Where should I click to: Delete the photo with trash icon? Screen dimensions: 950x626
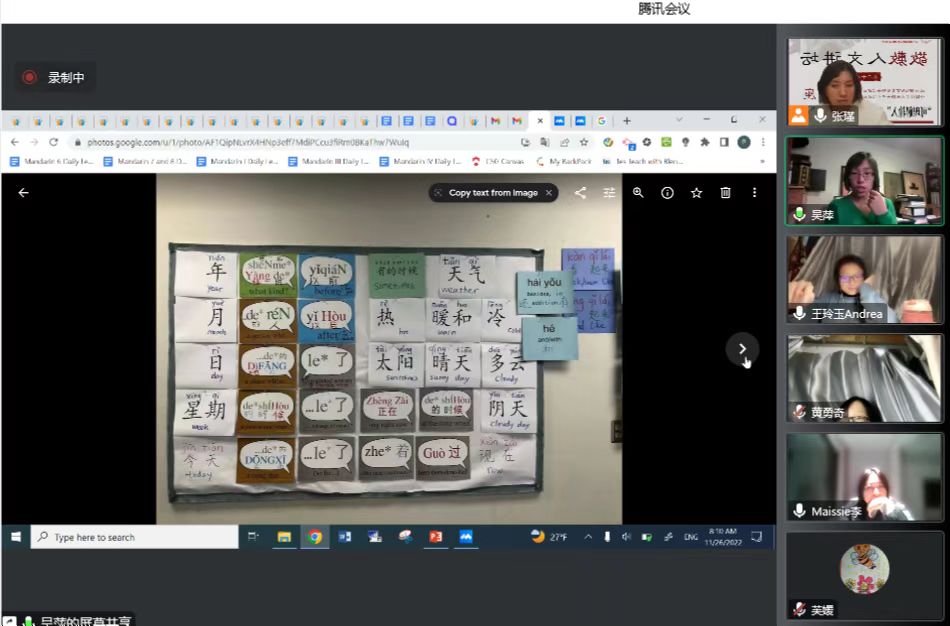(726, 193)
